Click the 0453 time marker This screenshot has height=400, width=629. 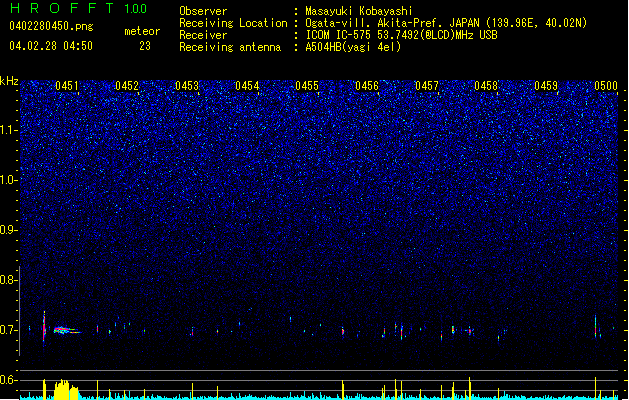[187, 86]
